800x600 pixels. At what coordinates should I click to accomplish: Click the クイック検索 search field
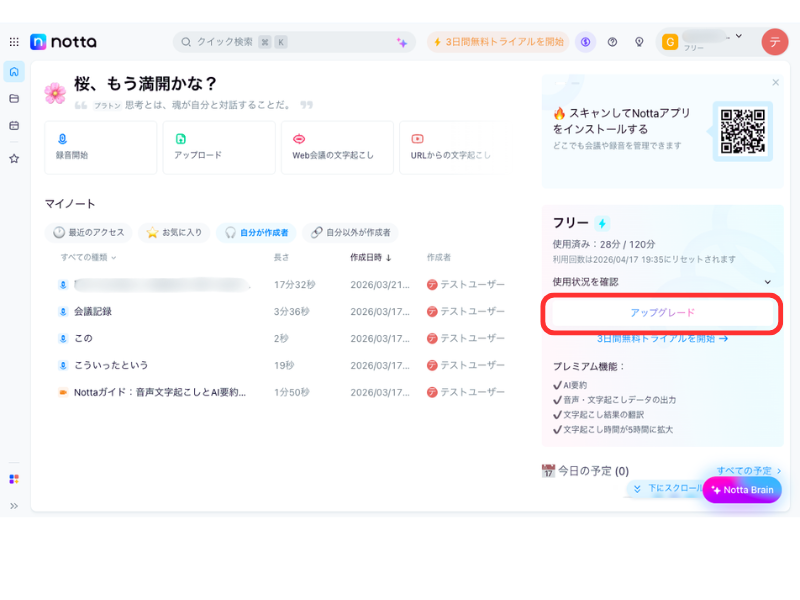tap(290, 42)
